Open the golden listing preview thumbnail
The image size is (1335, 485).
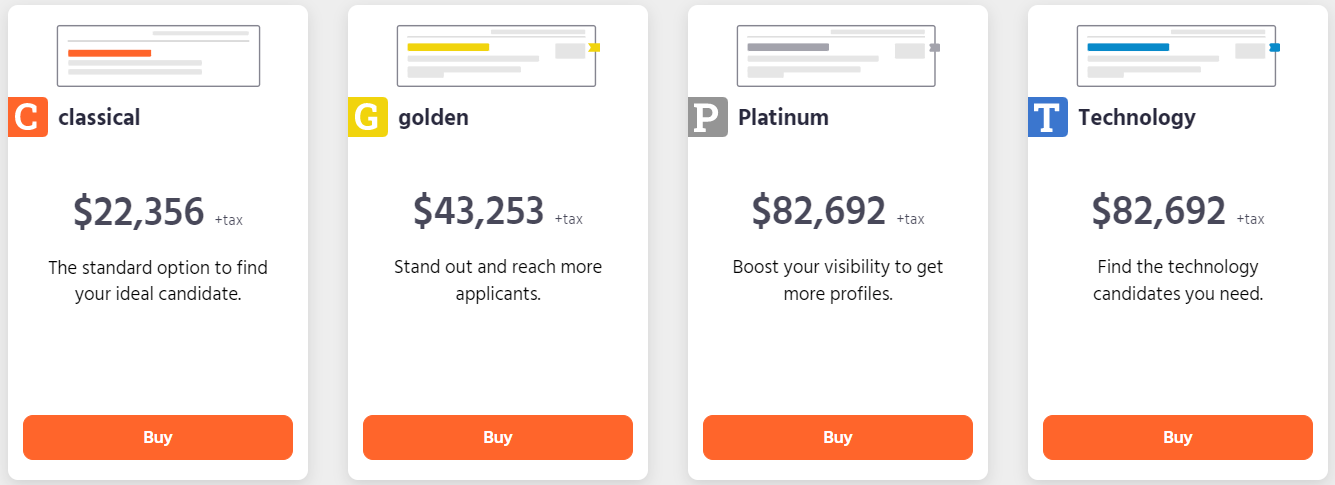(498, 56)
